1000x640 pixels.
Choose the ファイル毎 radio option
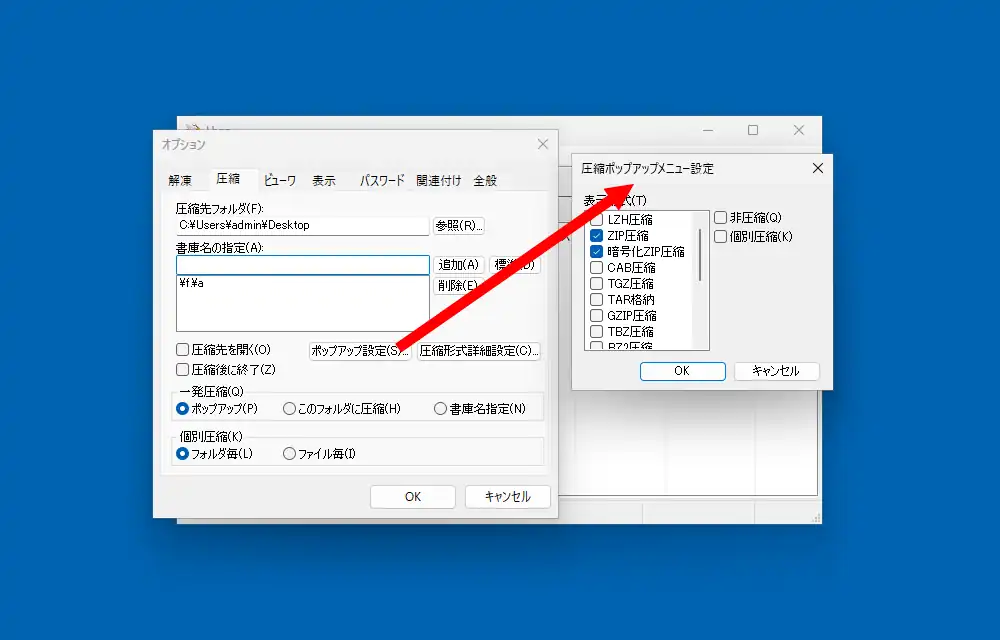point(290,453)
